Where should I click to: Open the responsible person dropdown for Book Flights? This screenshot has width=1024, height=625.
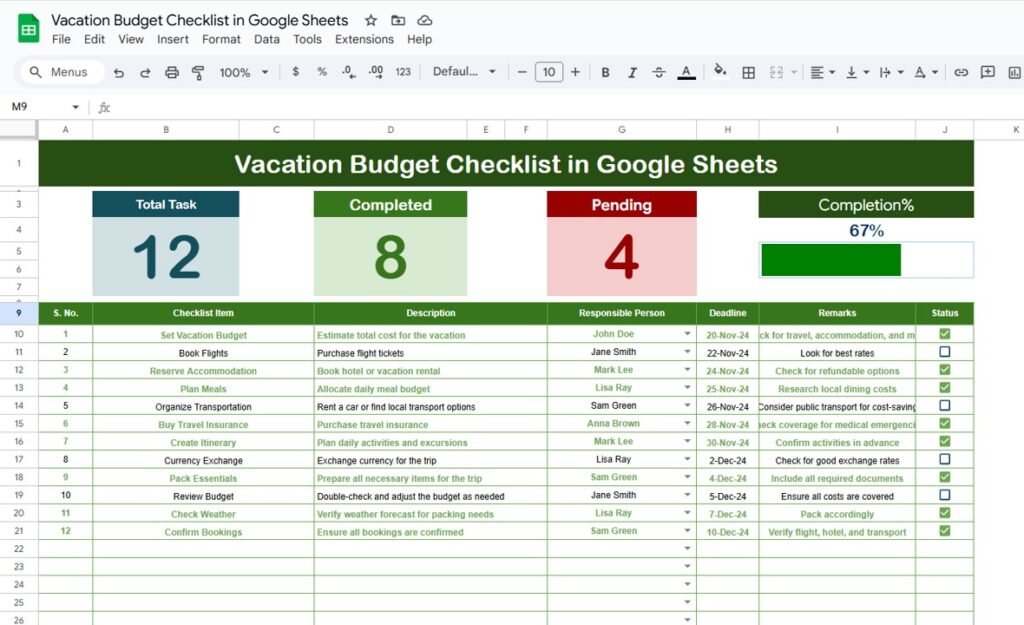point(687,352)
